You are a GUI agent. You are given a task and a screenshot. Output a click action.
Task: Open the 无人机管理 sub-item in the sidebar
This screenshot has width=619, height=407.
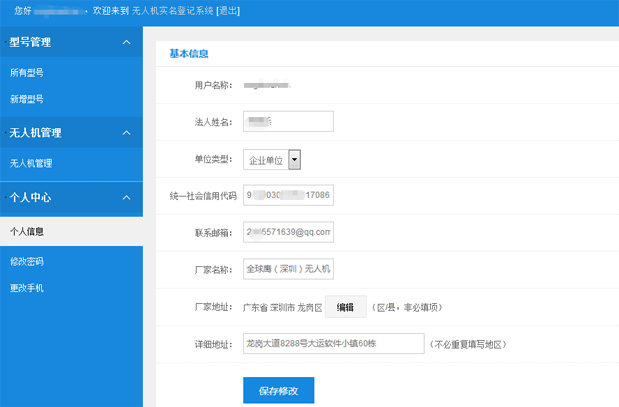point(31,163)
